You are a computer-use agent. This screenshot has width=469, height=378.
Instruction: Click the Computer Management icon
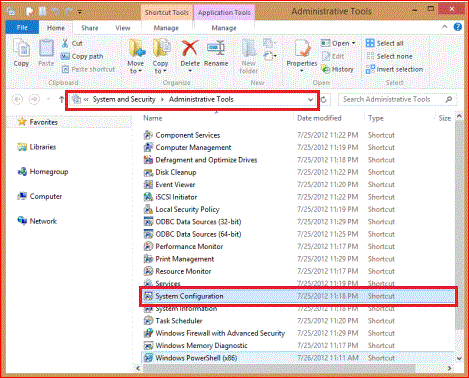[x=148, y=147]
